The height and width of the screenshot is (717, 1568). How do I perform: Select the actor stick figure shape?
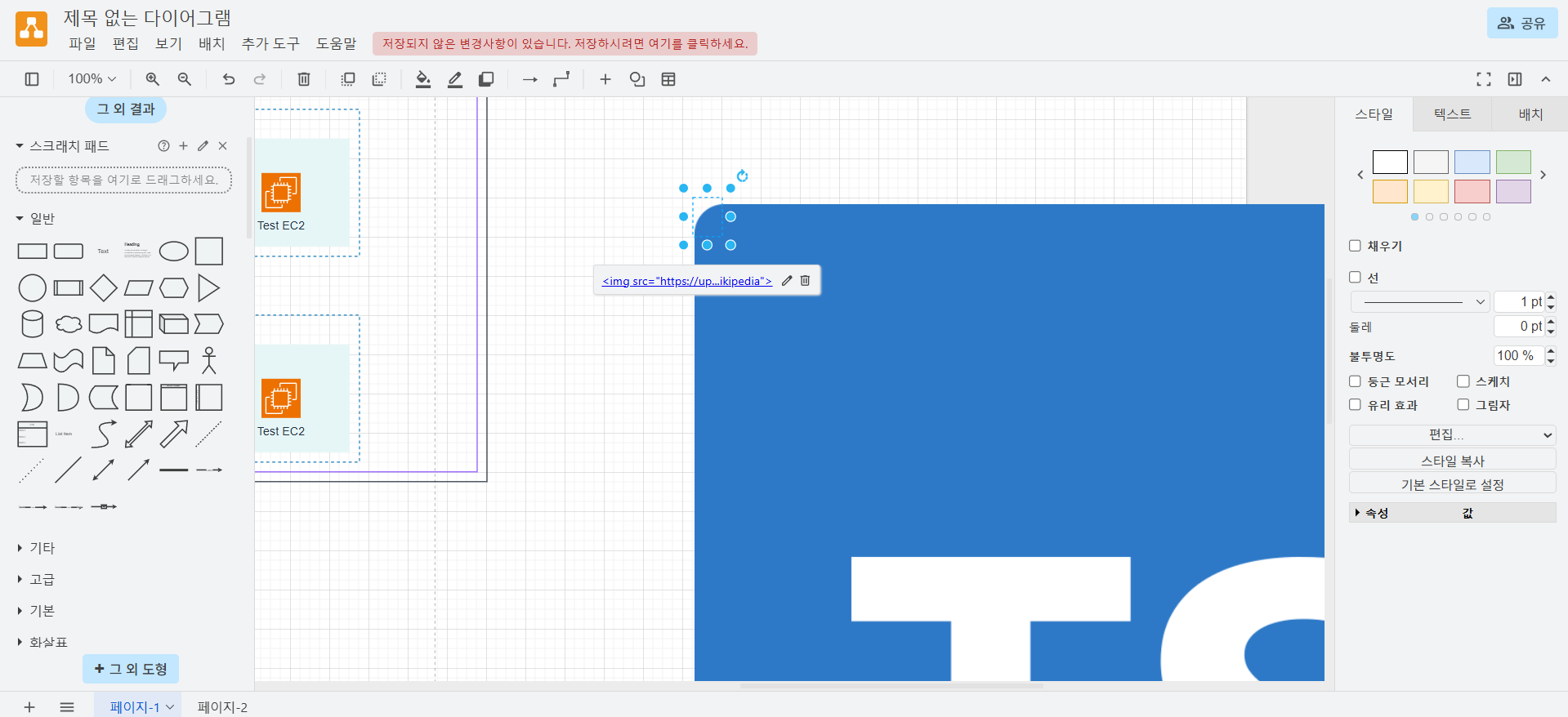click(209, 361)
